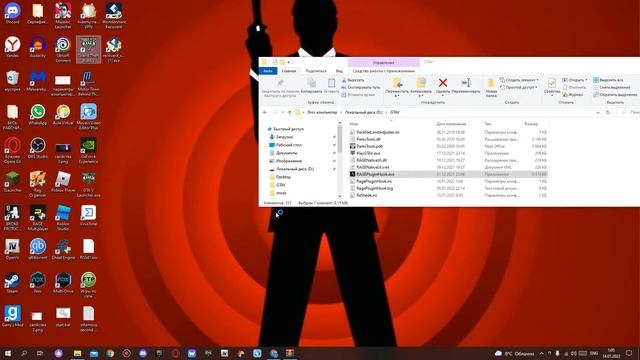Click Выделить все in ribbon

tap(608, 80)
